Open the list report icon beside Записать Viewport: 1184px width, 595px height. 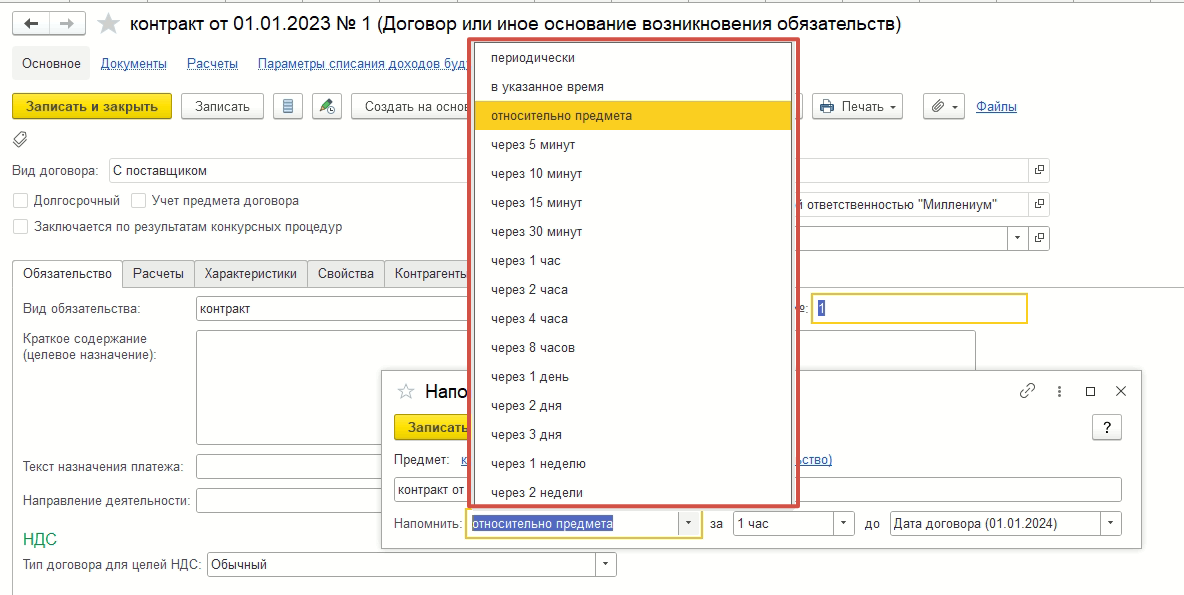point(288,106)
